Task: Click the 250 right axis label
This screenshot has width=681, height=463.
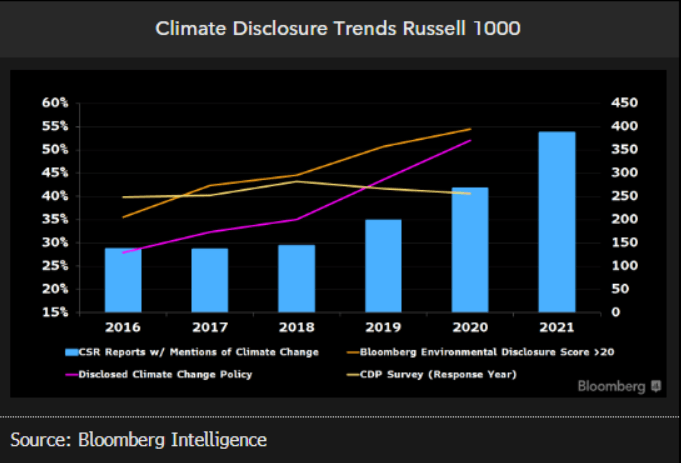Action: click(x=625, y=196)
